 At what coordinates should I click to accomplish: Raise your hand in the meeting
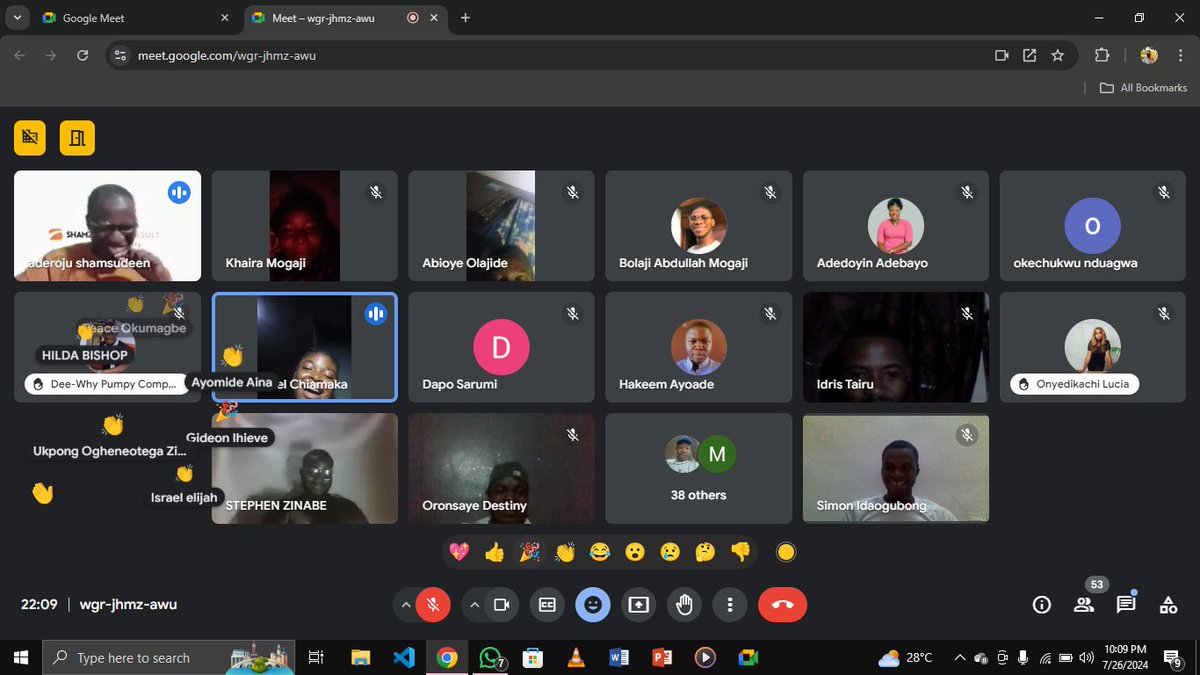click(x=685, y=604)
